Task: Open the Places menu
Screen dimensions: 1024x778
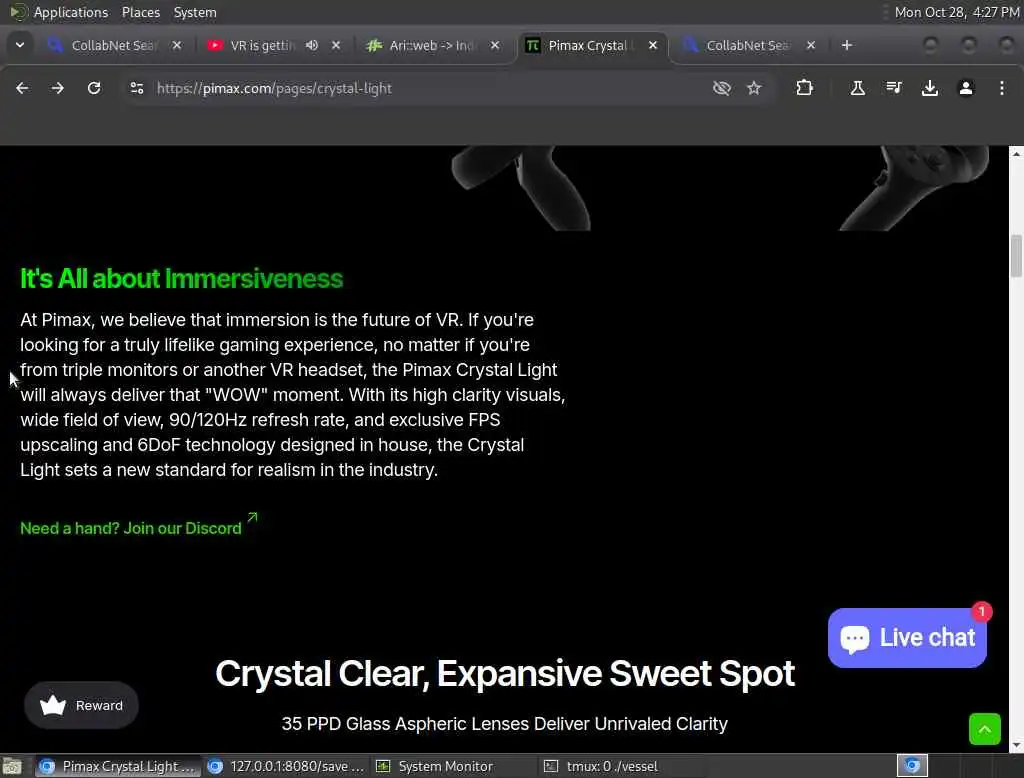Action: (140, 12)
